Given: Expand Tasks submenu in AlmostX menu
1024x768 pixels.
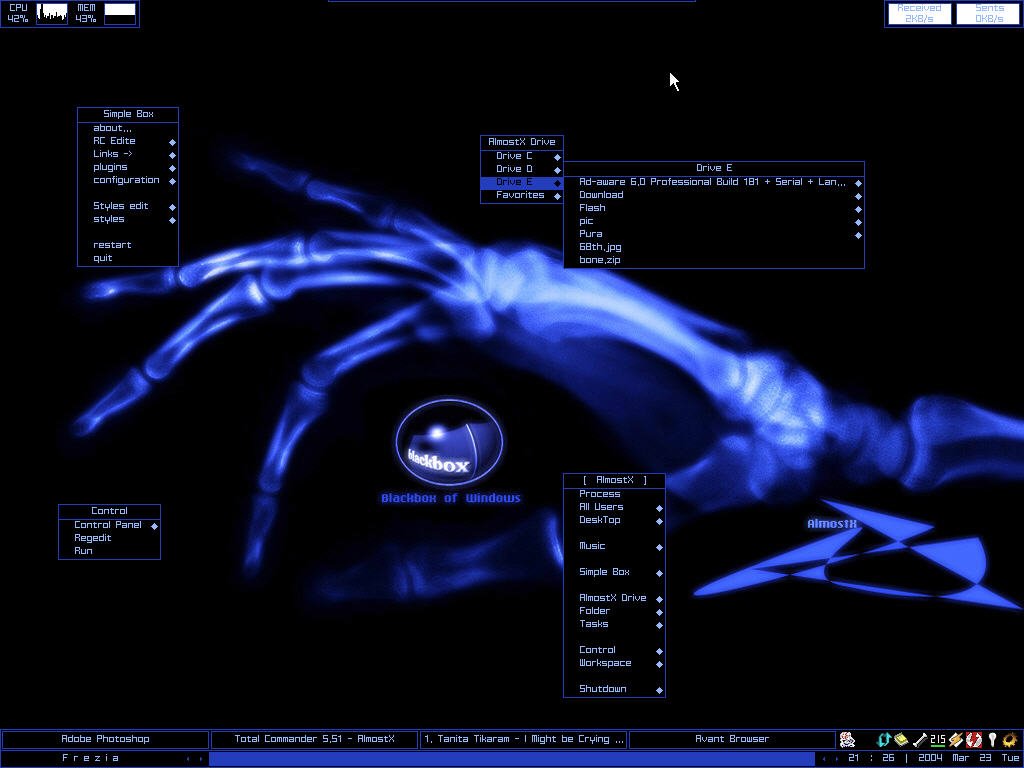Looking at the screenshot, I should click(x=615, y=624).
